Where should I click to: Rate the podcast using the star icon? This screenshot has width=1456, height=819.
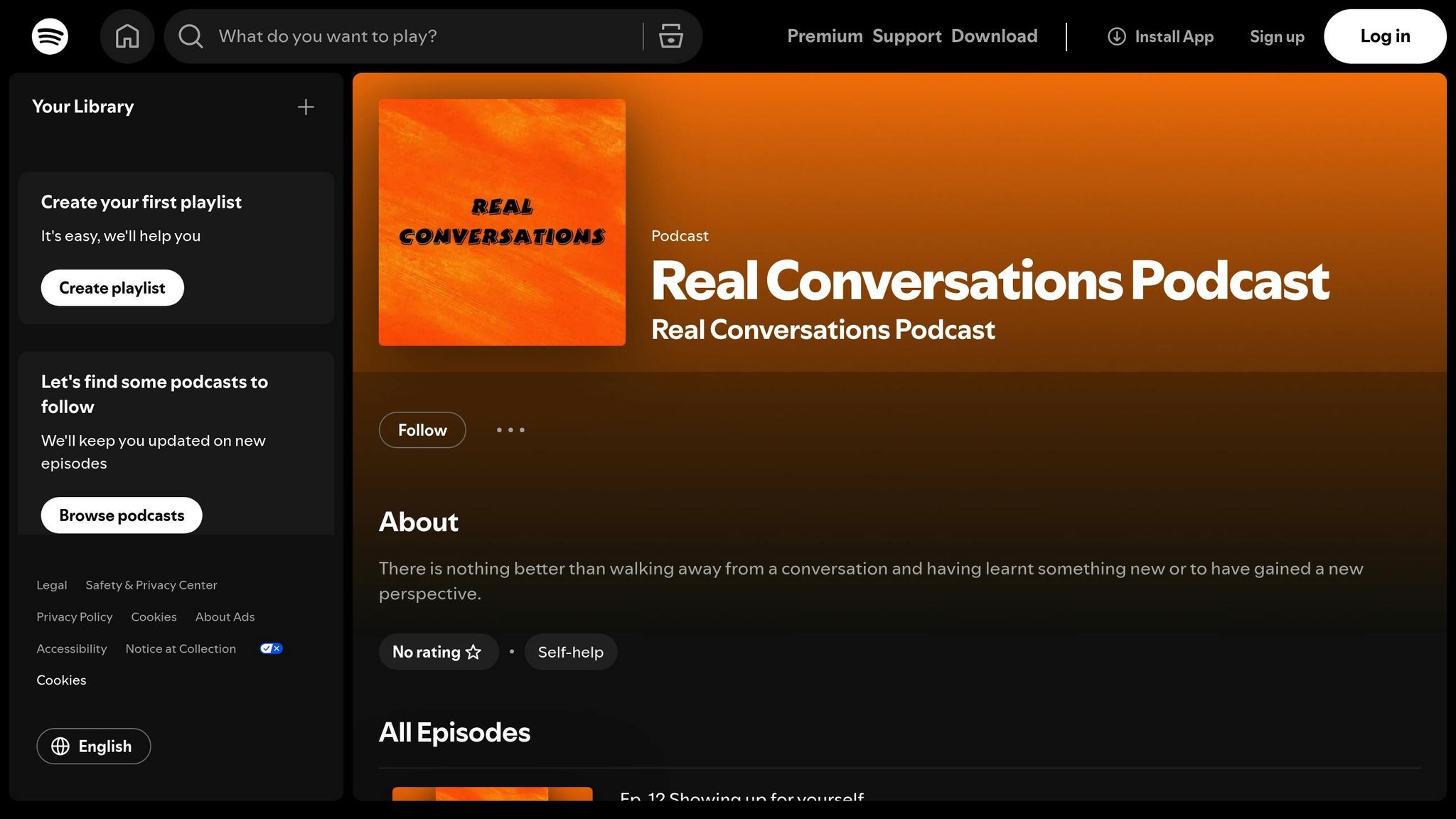472,651
